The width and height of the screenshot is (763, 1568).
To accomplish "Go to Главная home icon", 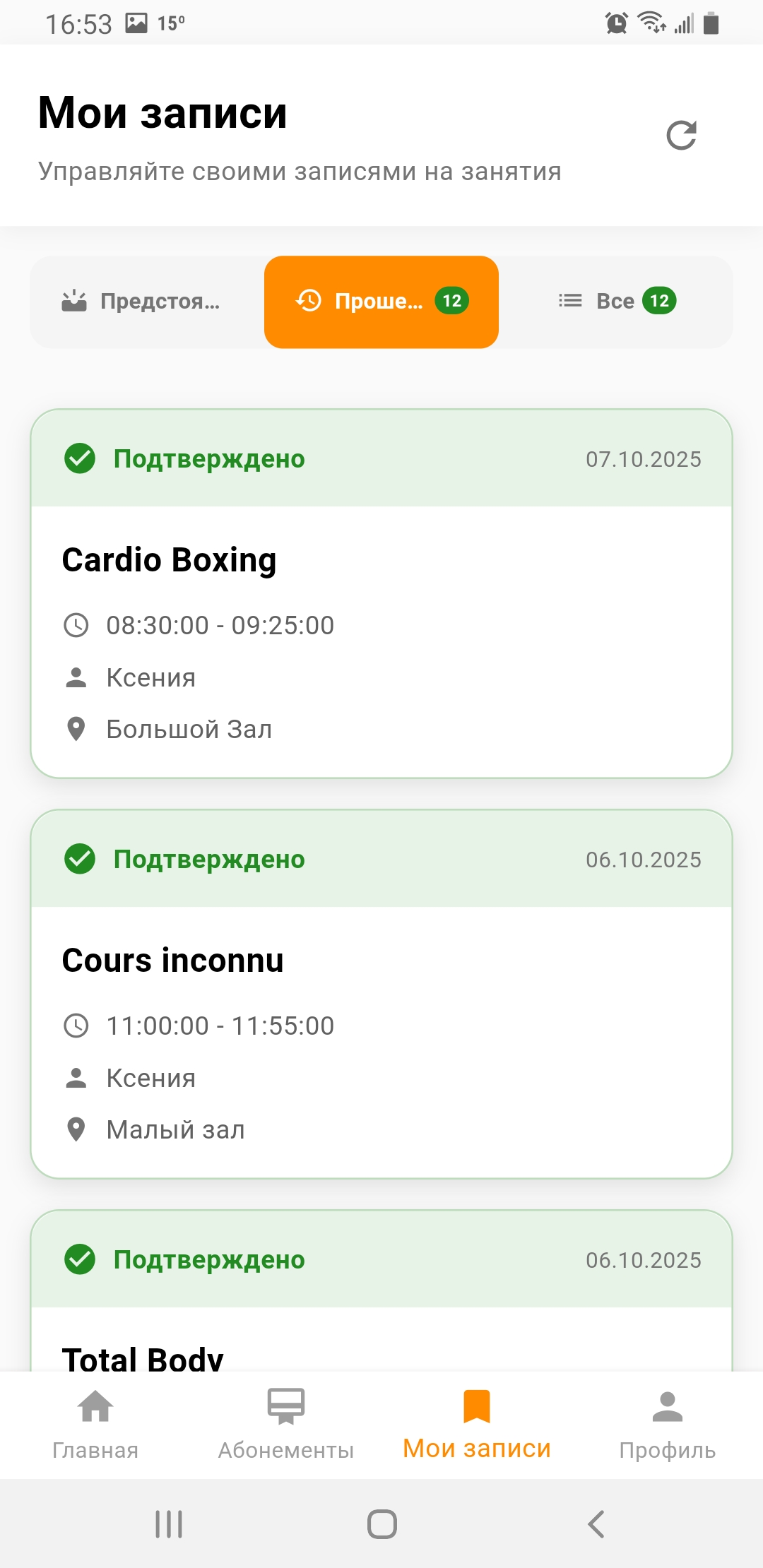I will coord(95,1406).
